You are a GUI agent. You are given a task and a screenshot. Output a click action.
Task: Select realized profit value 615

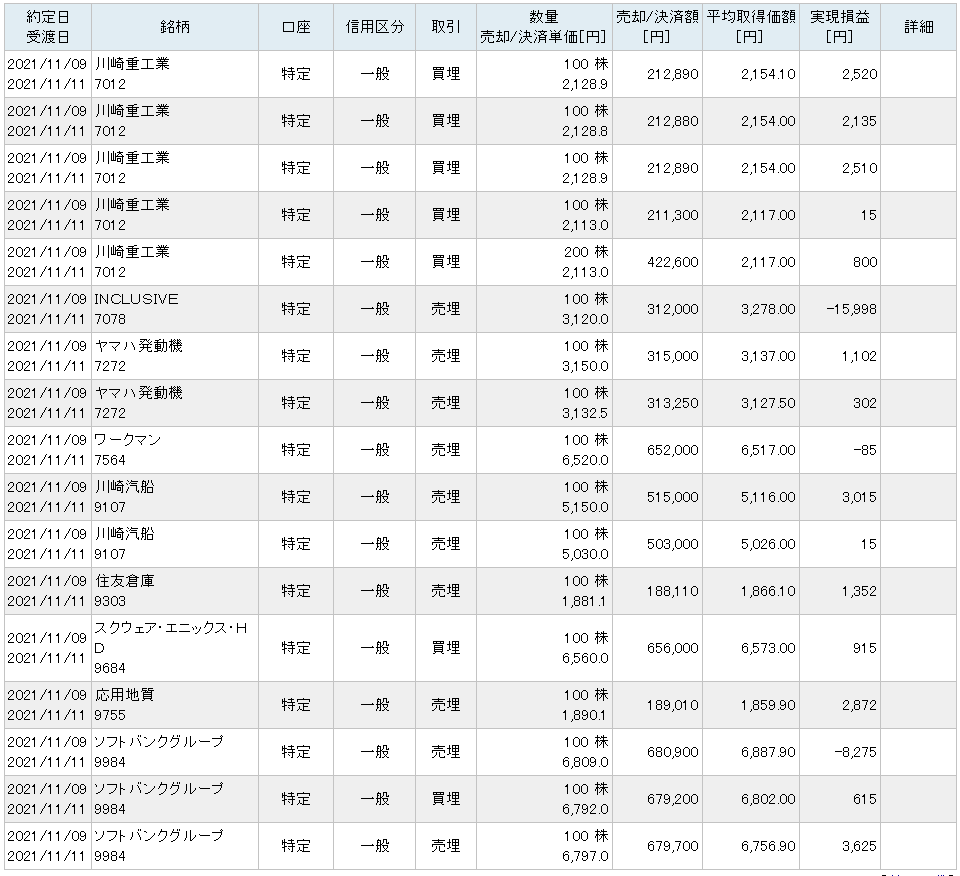click(865, 799)
